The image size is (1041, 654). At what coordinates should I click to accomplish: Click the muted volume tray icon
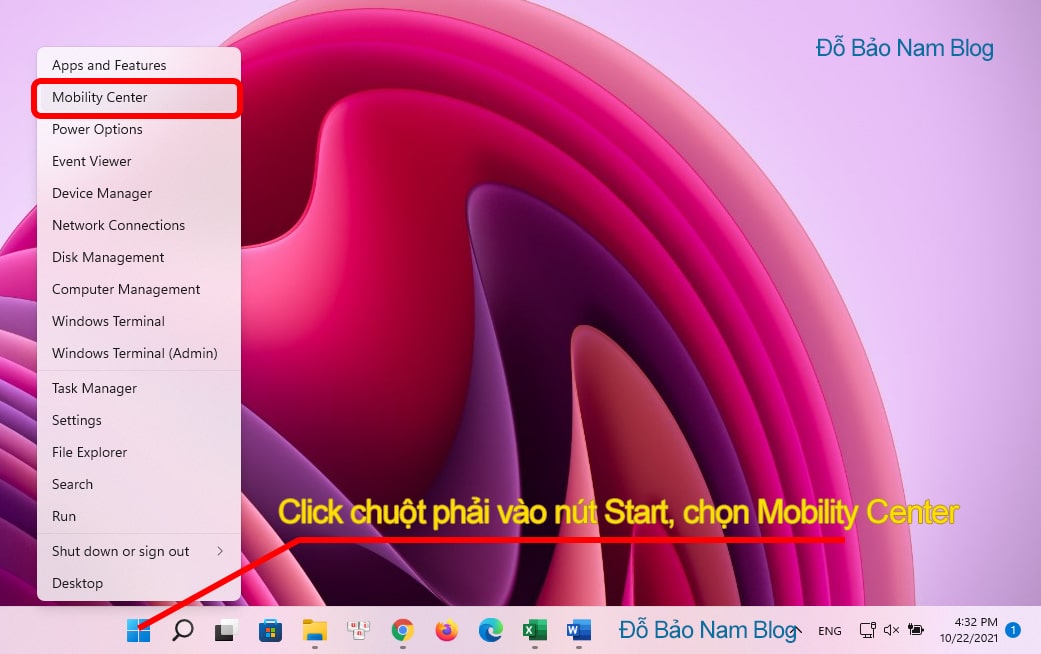coord(892,630)
